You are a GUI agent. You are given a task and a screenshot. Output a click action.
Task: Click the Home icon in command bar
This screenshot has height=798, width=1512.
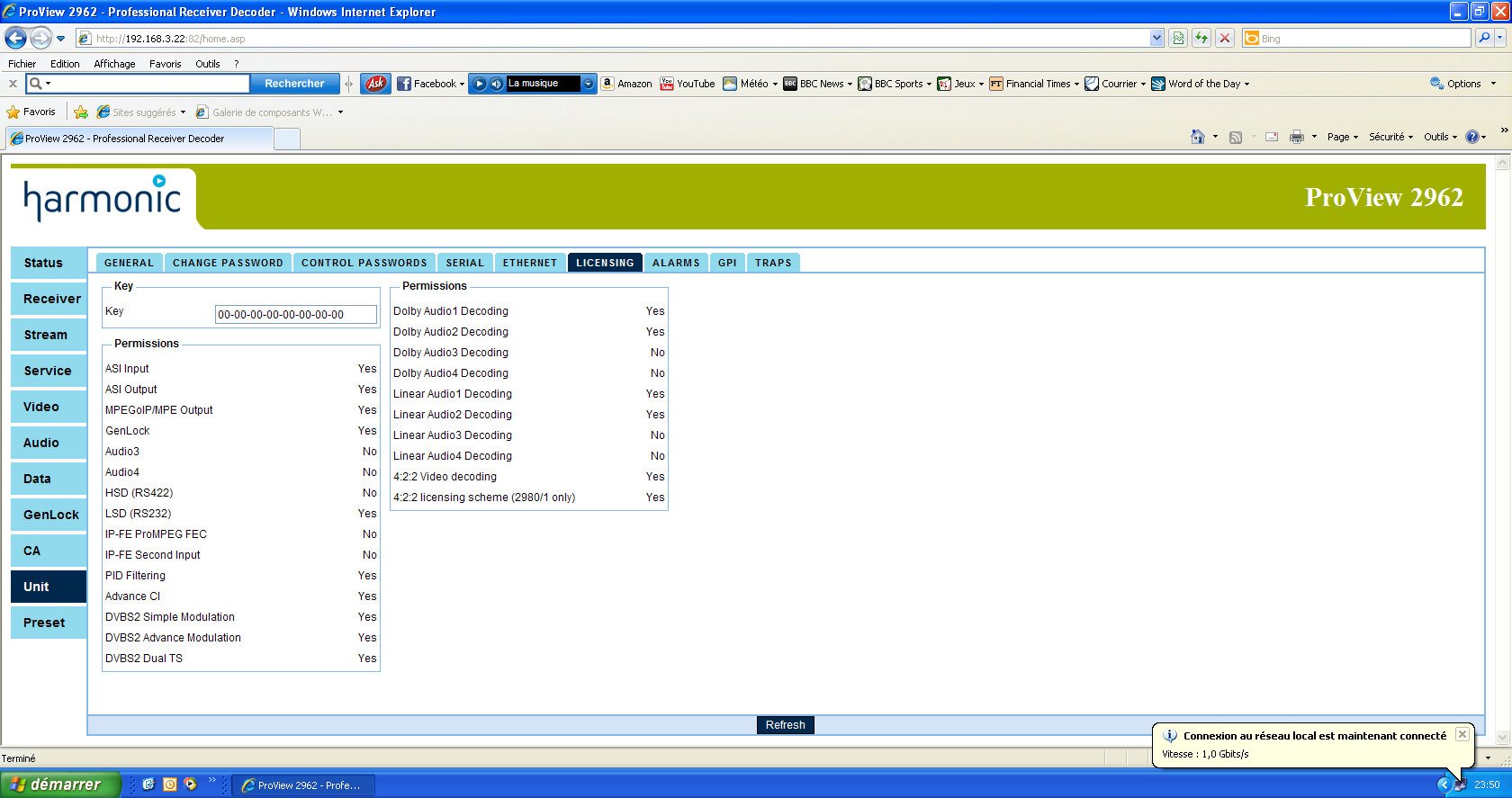point(1198,137)
